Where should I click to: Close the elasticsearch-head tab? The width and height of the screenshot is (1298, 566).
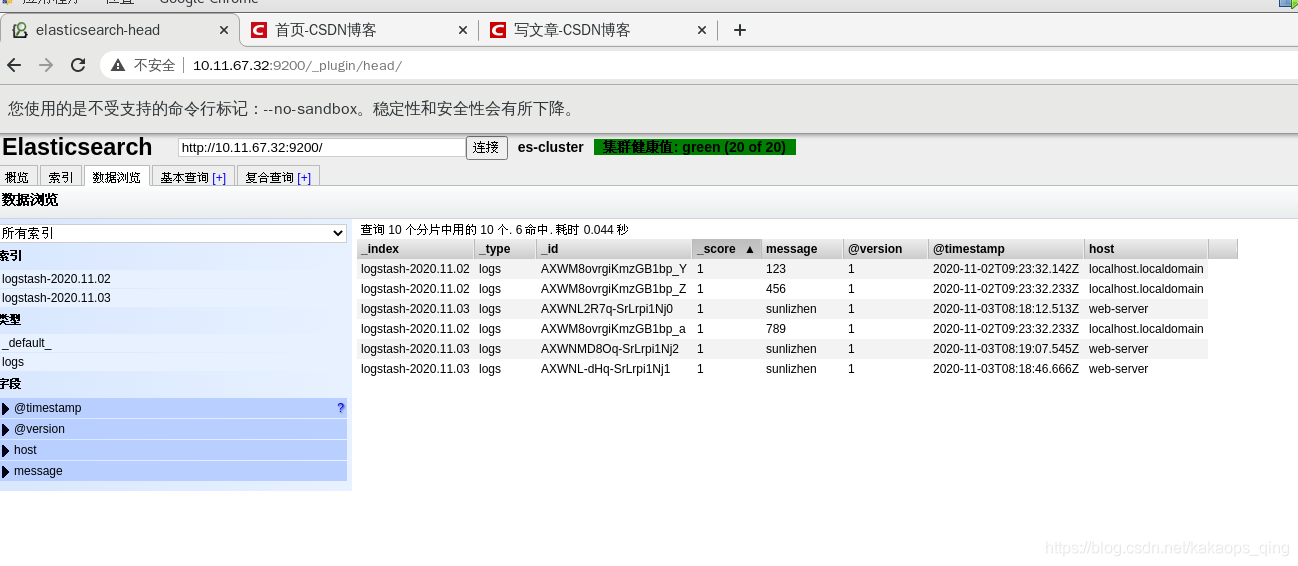click(224, 30)
